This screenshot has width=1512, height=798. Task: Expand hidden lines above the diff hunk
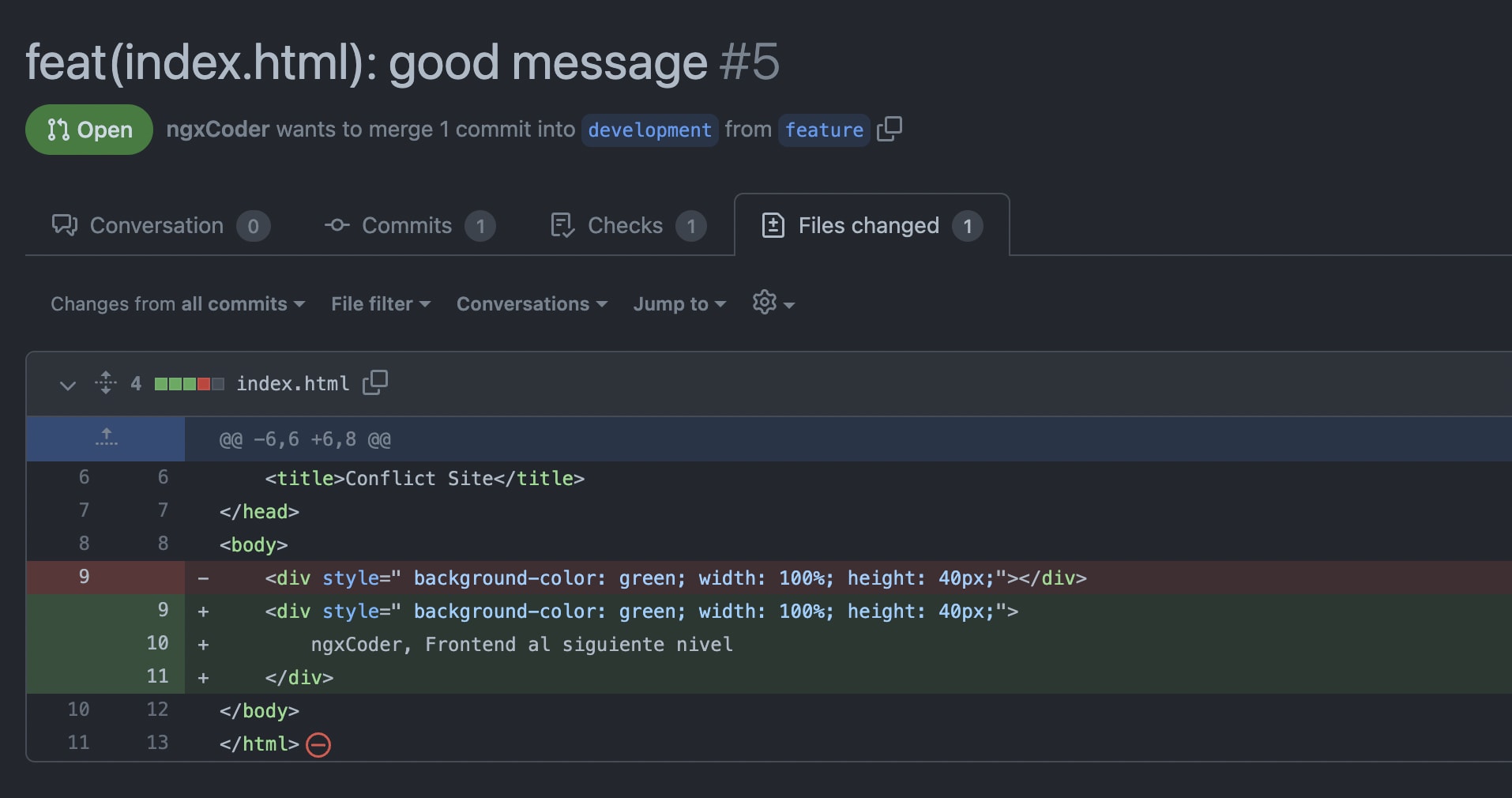click(x=106, y=439)
